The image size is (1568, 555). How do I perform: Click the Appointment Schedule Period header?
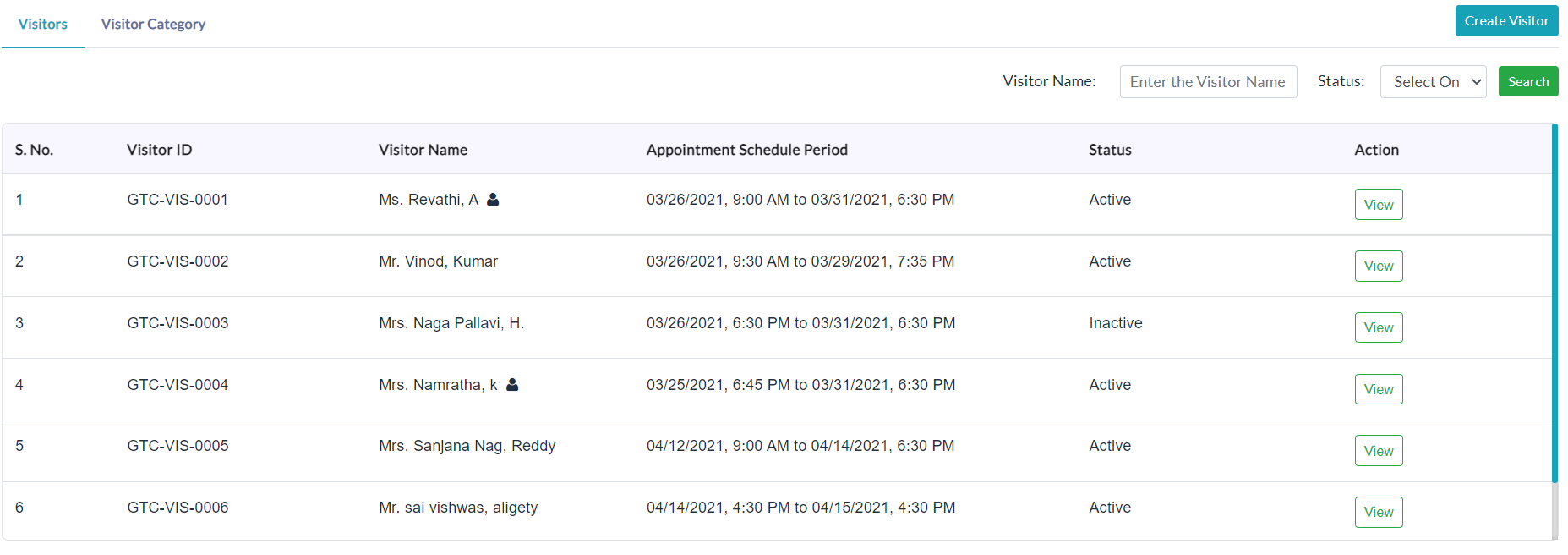click(747, 150)
